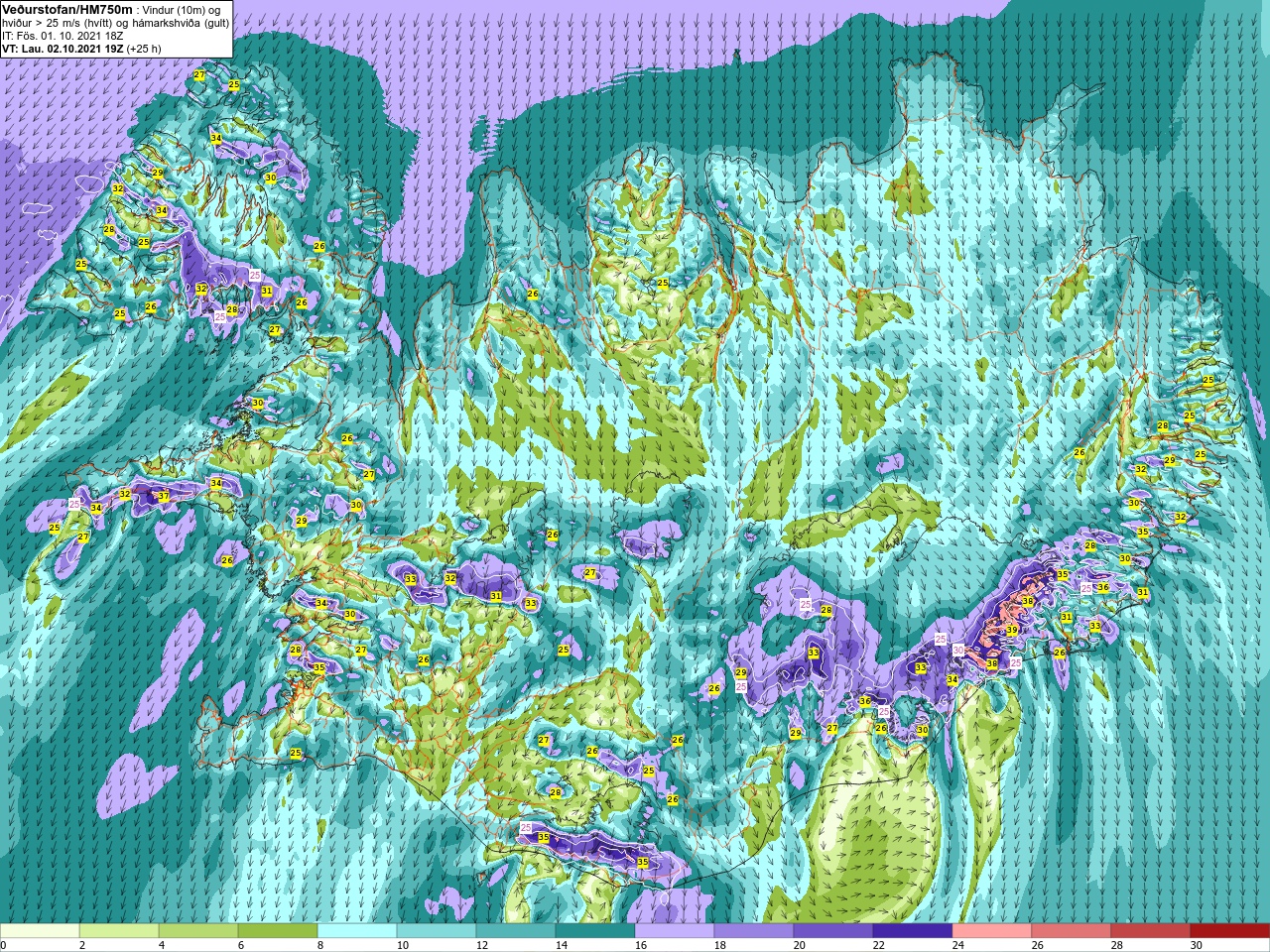The height and width of the screenshot is (952, 1270).
Task: Click the '12' tick label on the legend scale
Action: point(481,945)
